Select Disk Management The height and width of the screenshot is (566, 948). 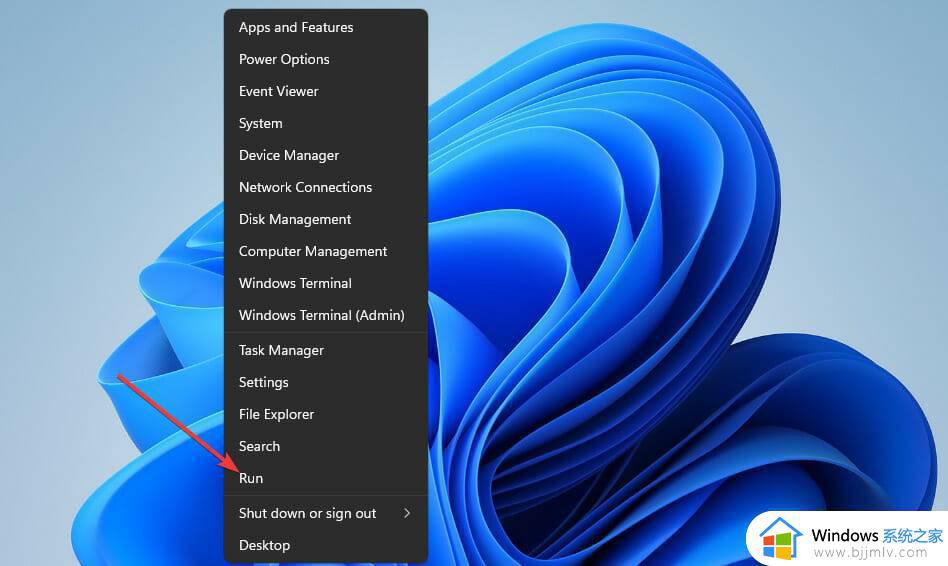[326, 220]
